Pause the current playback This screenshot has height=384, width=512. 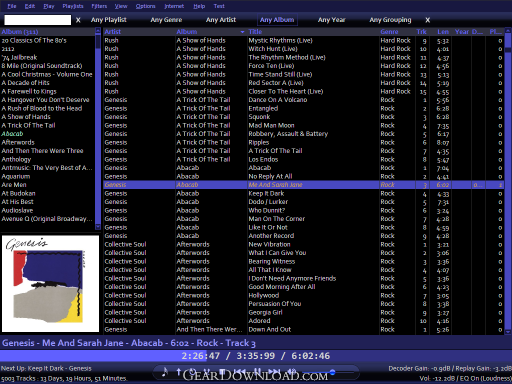point(257,371)
